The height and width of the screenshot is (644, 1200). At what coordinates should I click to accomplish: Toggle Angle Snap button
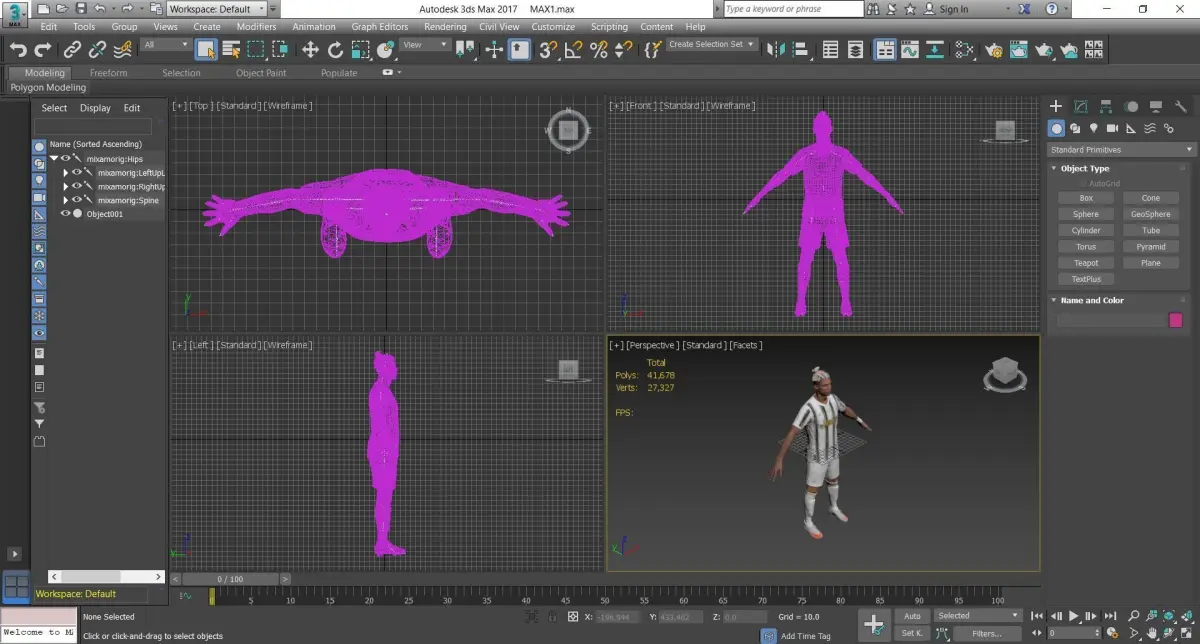tap(573, 49)
